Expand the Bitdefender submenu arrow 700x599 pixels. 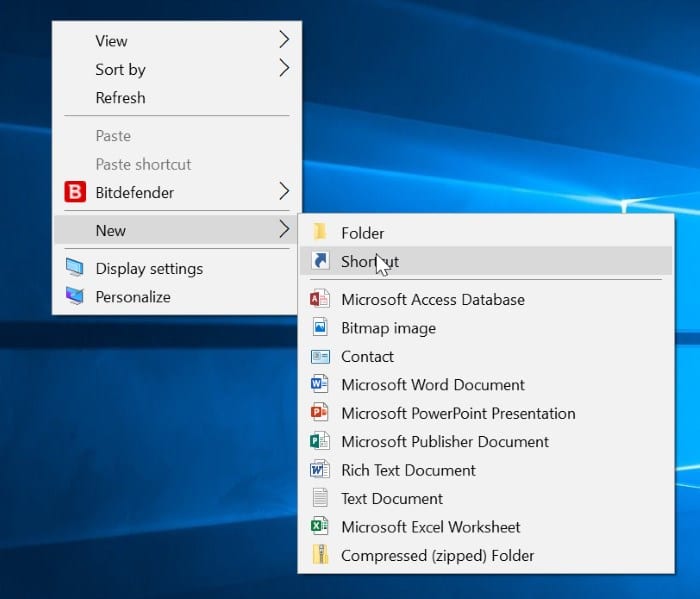(284, 191)
